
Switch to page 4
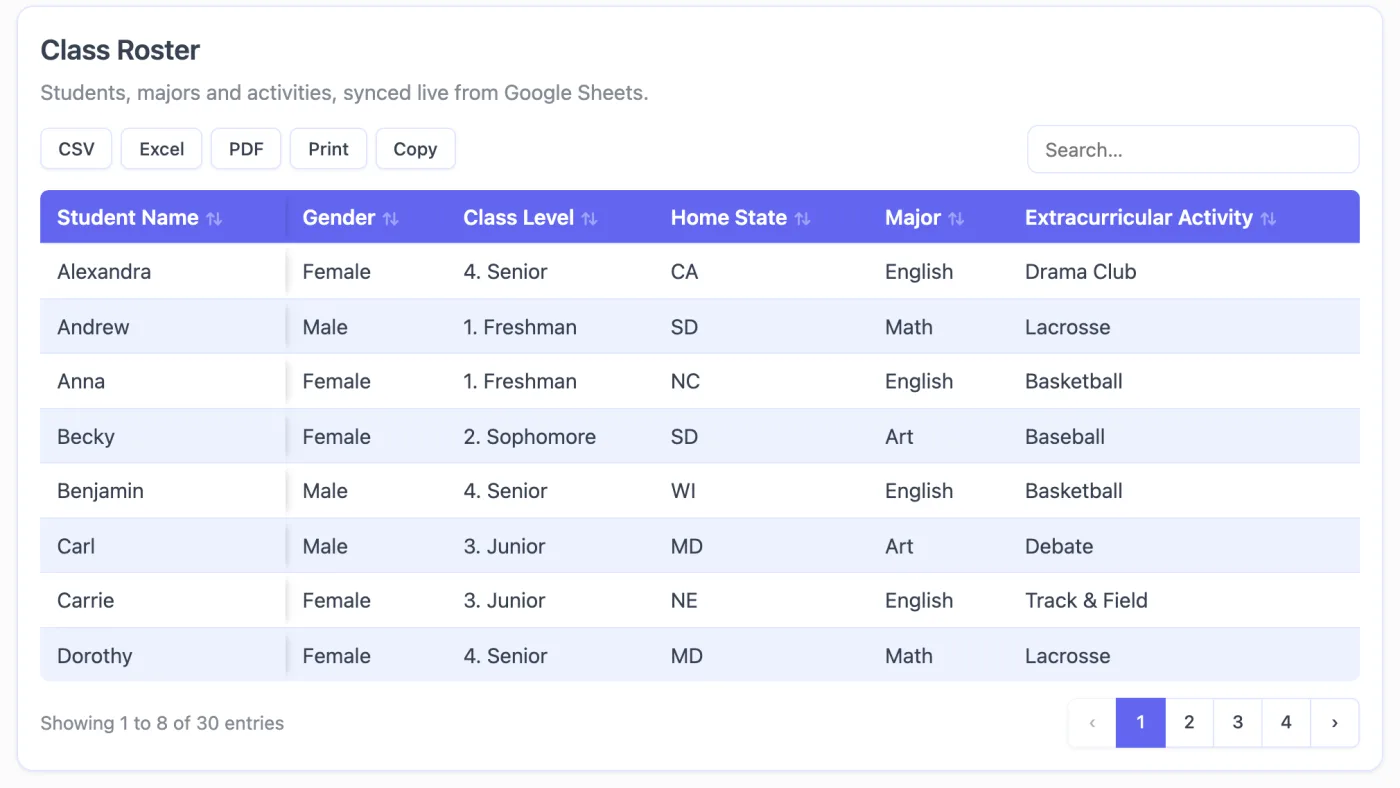click(1286, 723)
